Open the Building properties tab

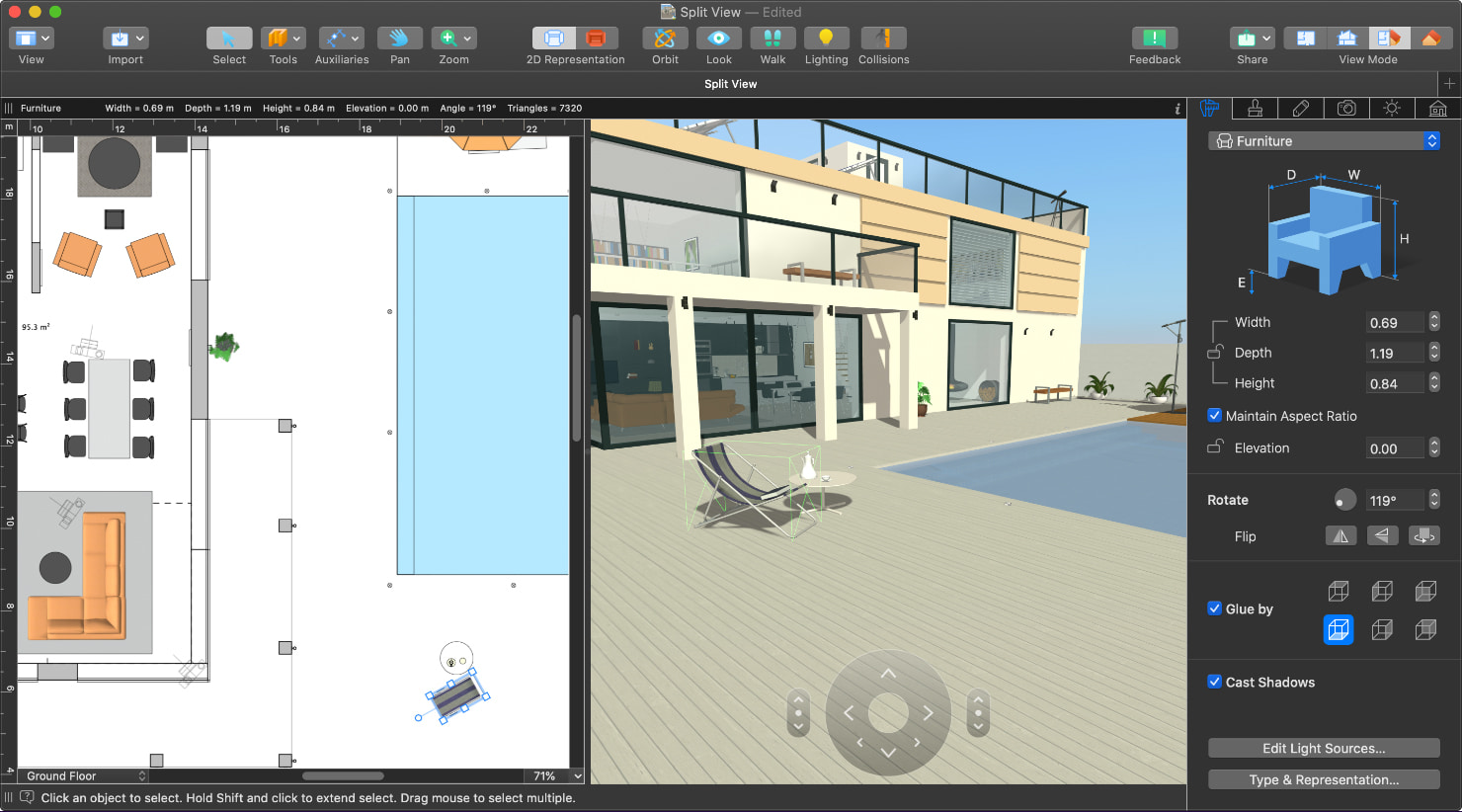click(1437, 109)
